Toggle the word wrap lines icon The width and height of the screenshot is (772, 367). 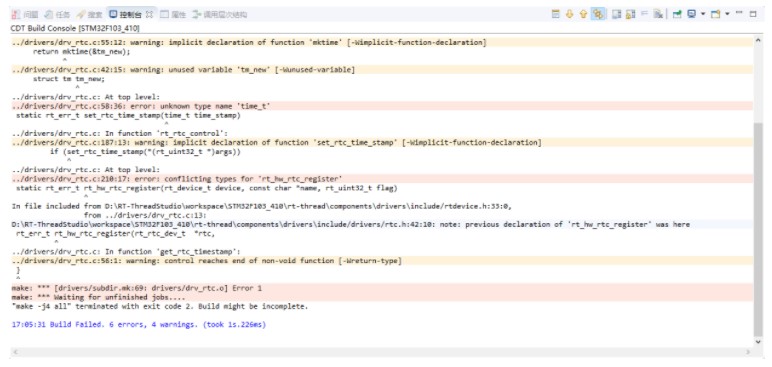tap(644, 13)
